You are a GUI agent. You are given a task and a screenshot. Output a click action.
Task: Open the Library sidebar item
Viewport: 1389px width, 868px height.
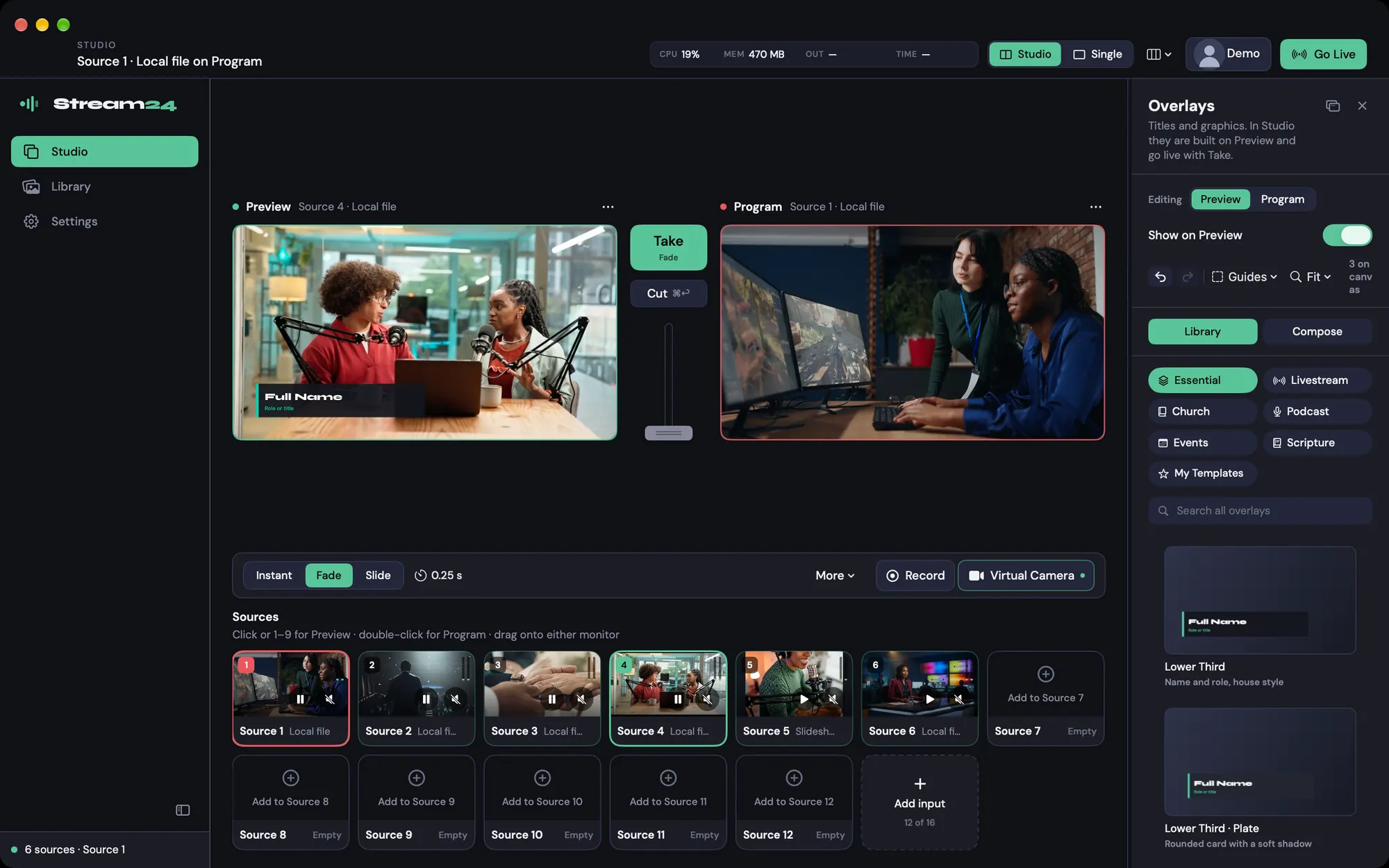click(104, 186)
